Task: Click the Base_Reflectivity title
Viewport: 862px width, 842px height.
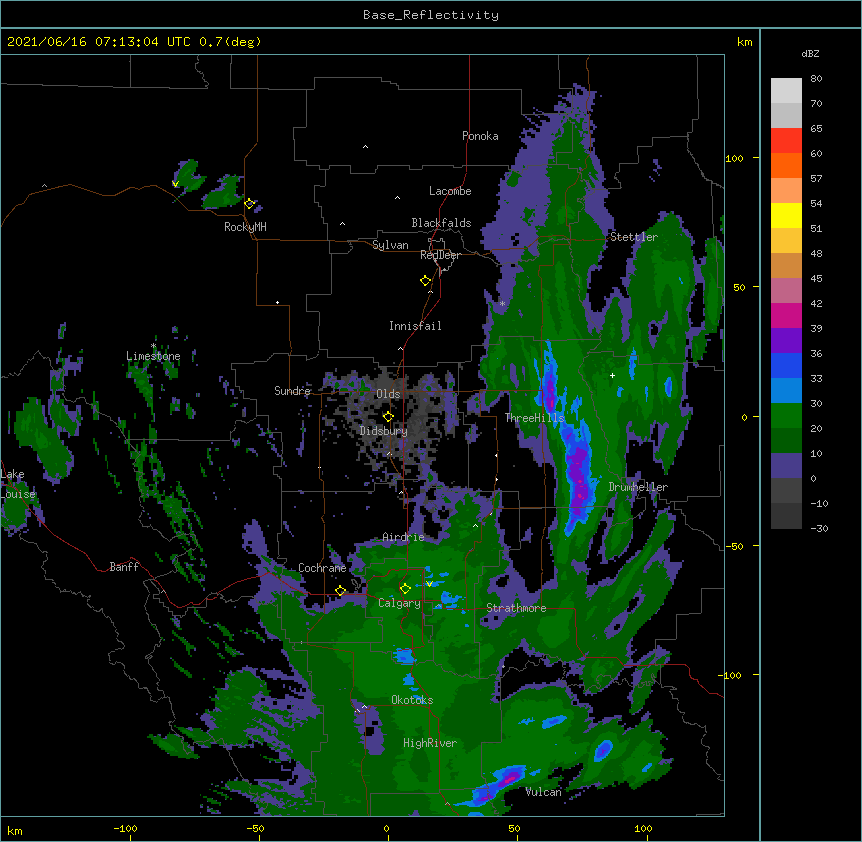Action: tap(431, 15)
